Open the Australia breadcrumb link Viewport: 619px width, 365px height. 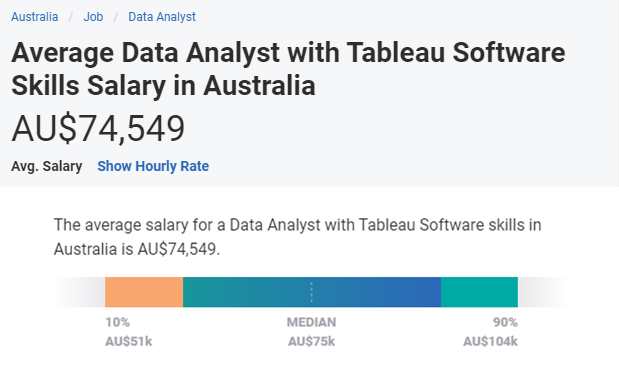[x=34, y=17]
